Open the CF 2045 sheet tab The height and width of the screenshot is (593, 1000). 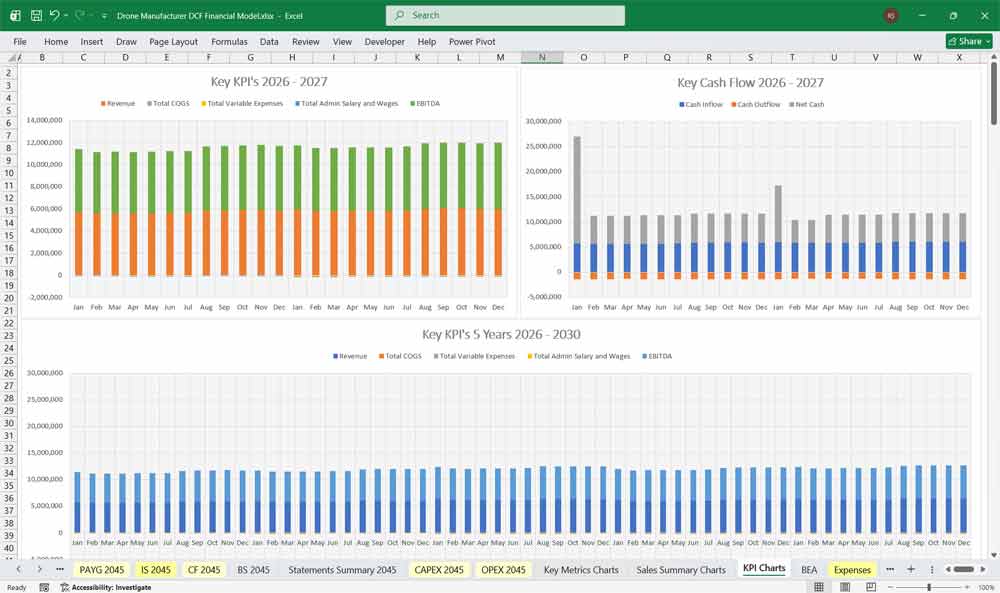coord(204,569)
